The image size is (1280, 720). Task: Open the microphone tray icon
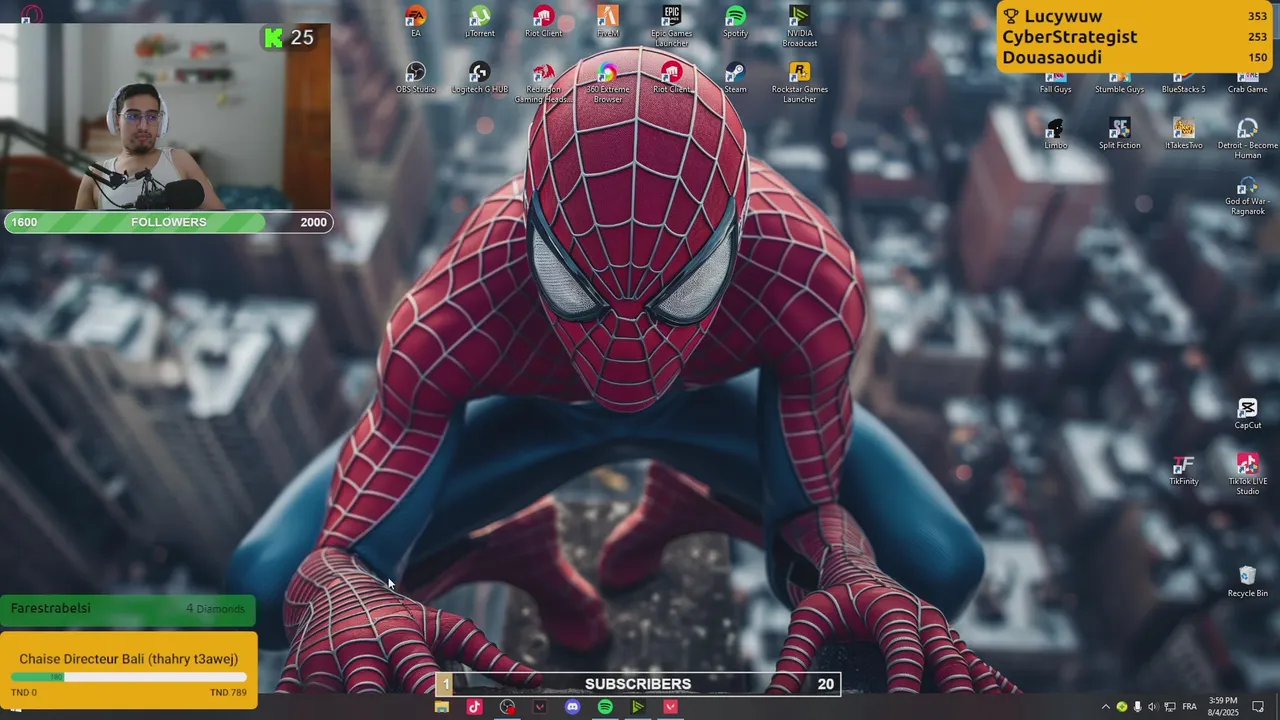click(x=1137, y=707)
